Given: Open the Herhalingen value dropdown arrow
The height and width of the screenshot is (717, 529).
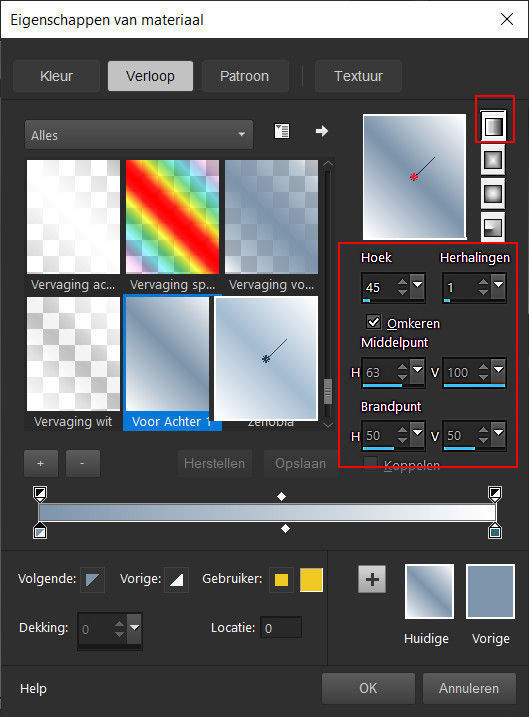Looking at the screenshot, I should point(498,285).
